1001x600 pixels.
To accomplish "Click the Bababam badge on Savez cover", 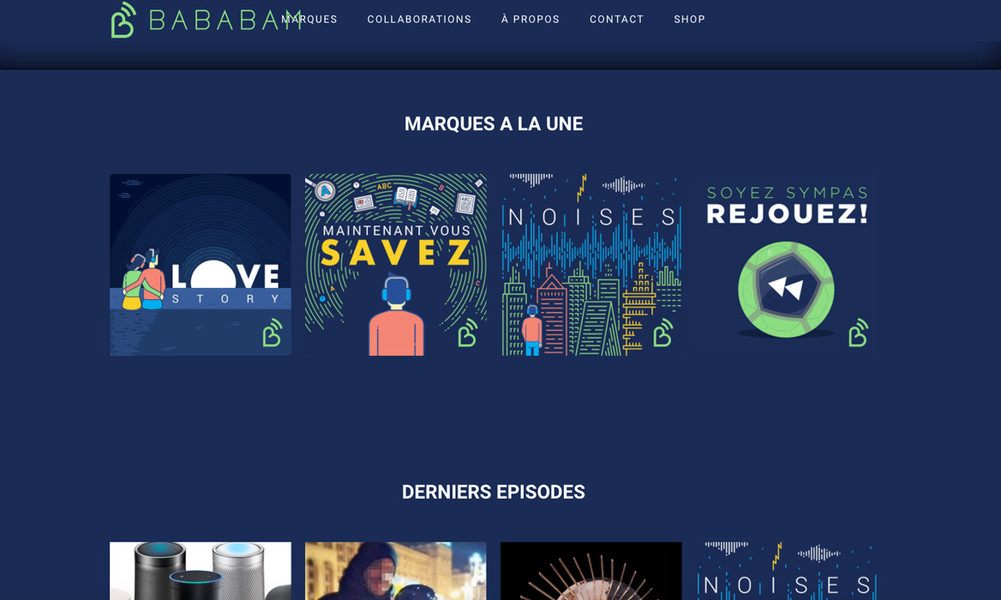I will pyautogui.click(x=468, y=333).
